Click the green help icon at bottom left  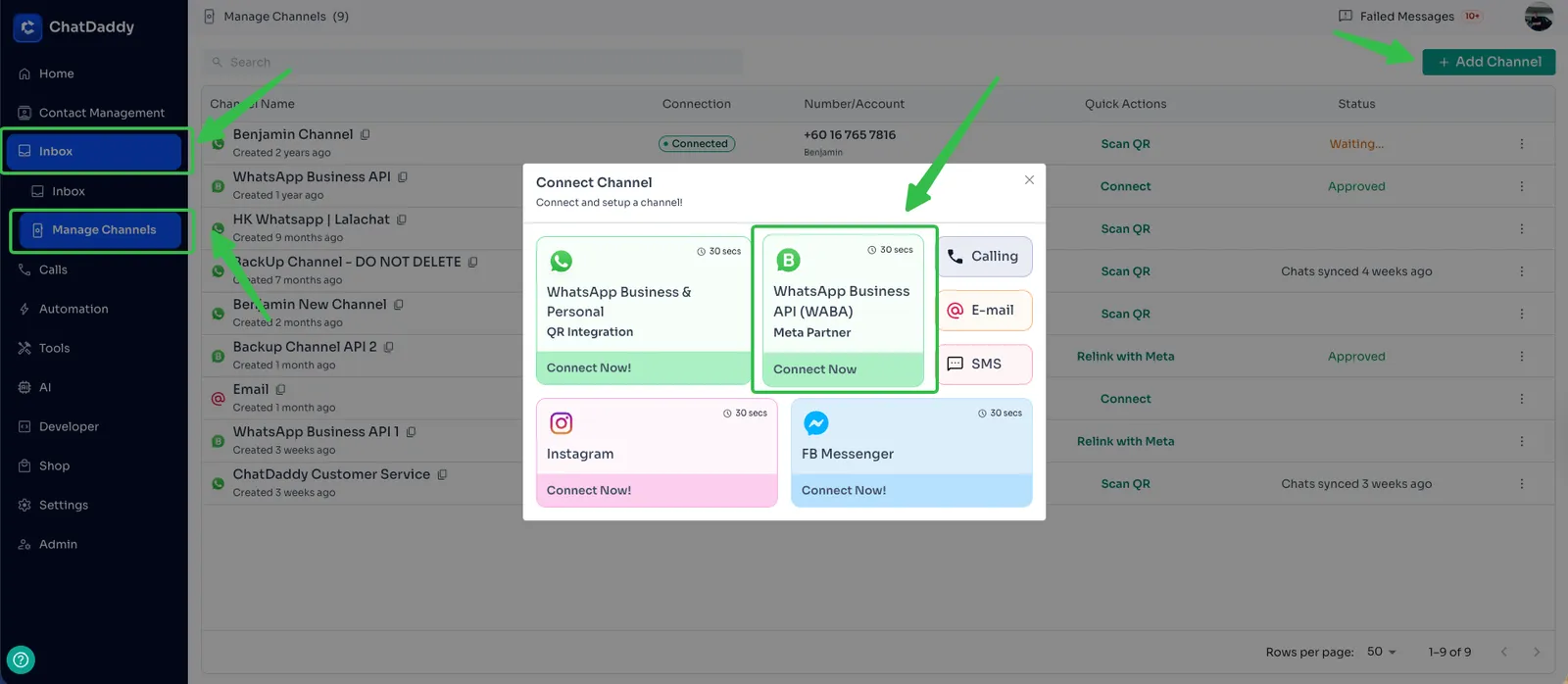pyautogui.click(x=21, y=660)
